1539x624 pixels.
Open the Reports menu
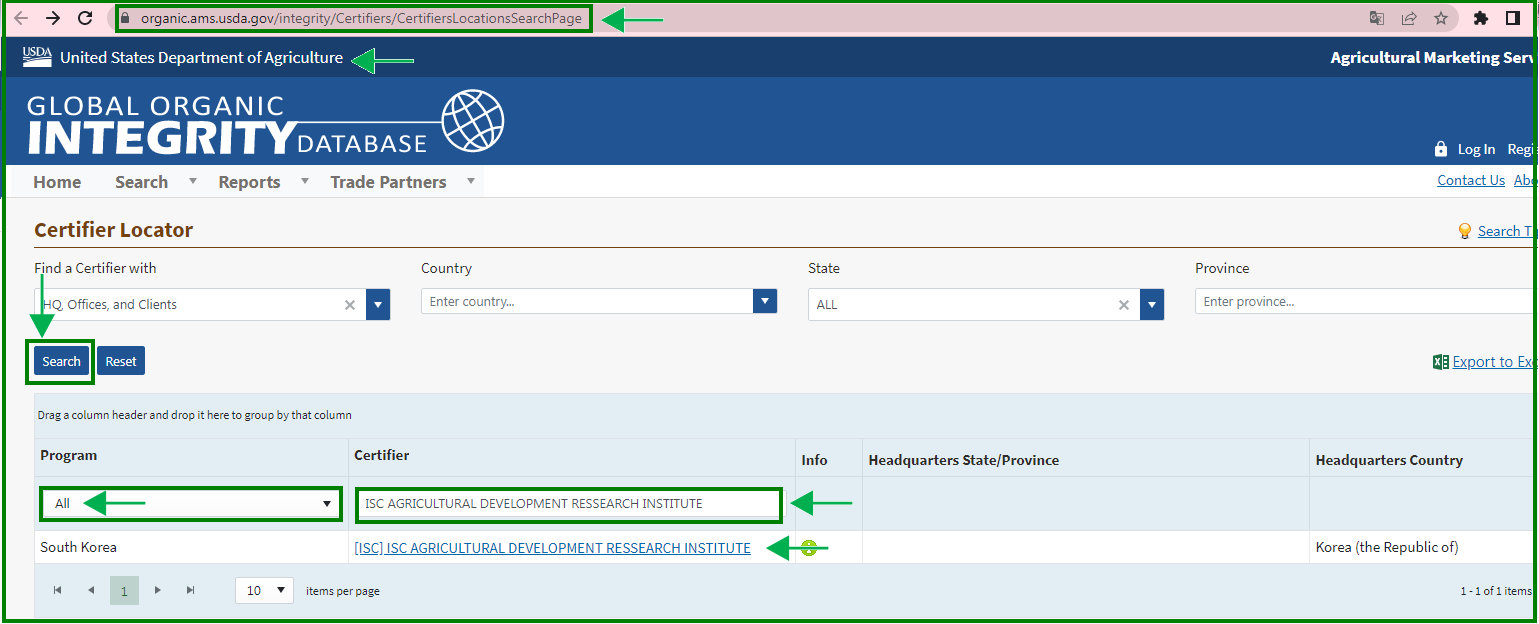tap(249, 182)
